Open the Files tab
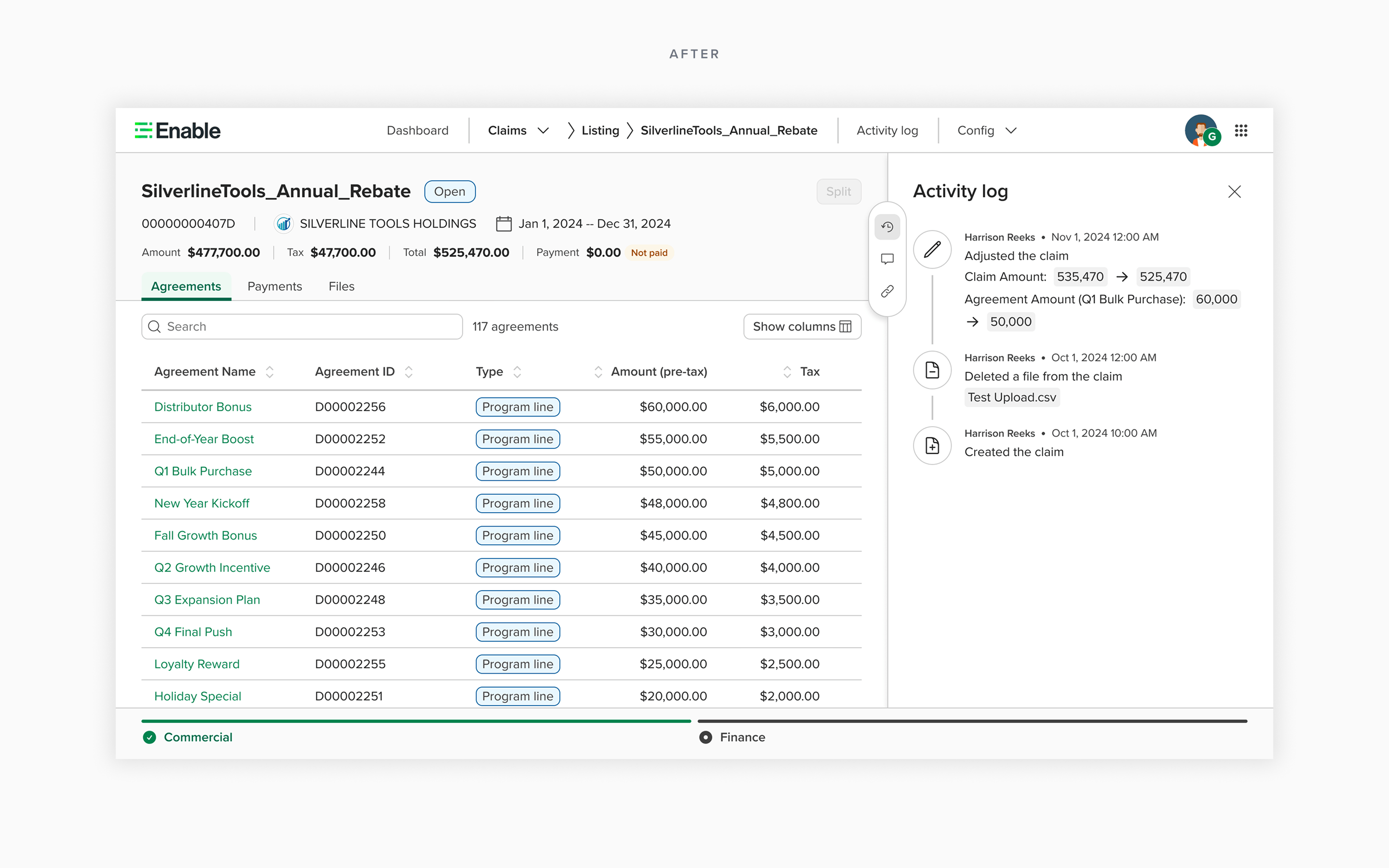Screen dimensions: 1389x868 (341, 286)
